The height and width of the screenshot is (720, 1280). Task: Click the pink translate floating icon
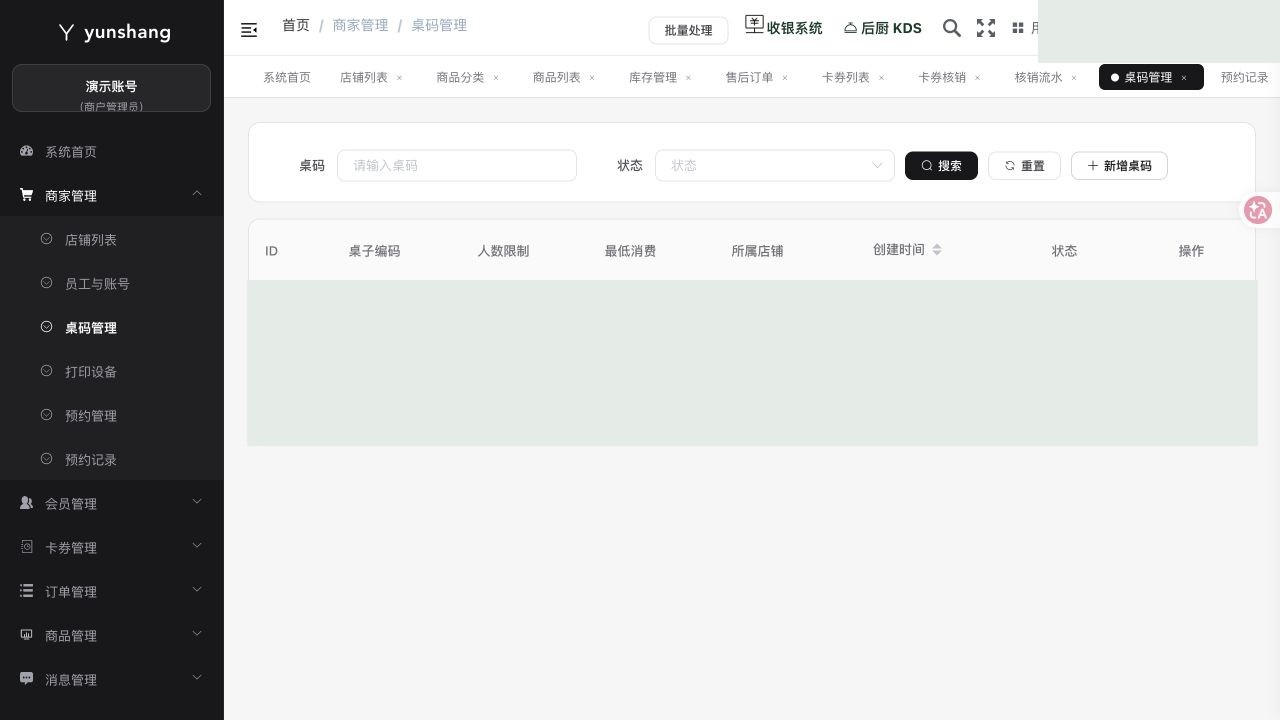click(x=1258, y=210)
